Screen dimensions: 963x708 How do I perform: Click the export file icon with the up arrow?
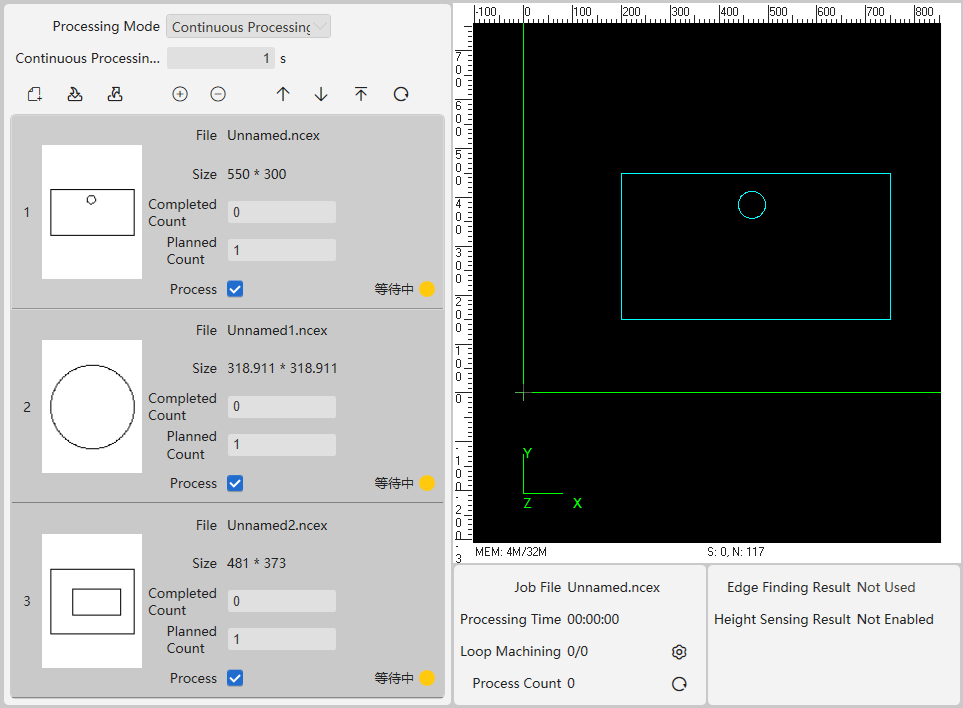tap(115, 94)
